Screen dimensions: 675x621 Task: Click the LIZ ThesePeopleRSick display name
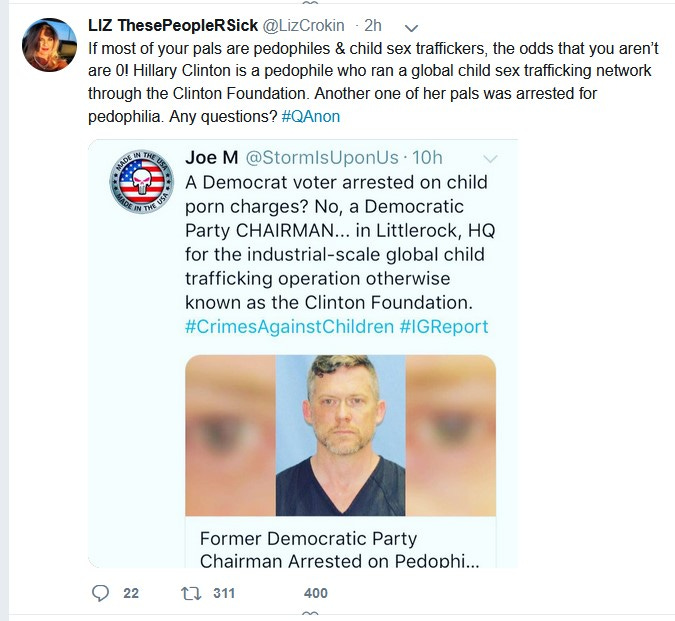point(173,25)
